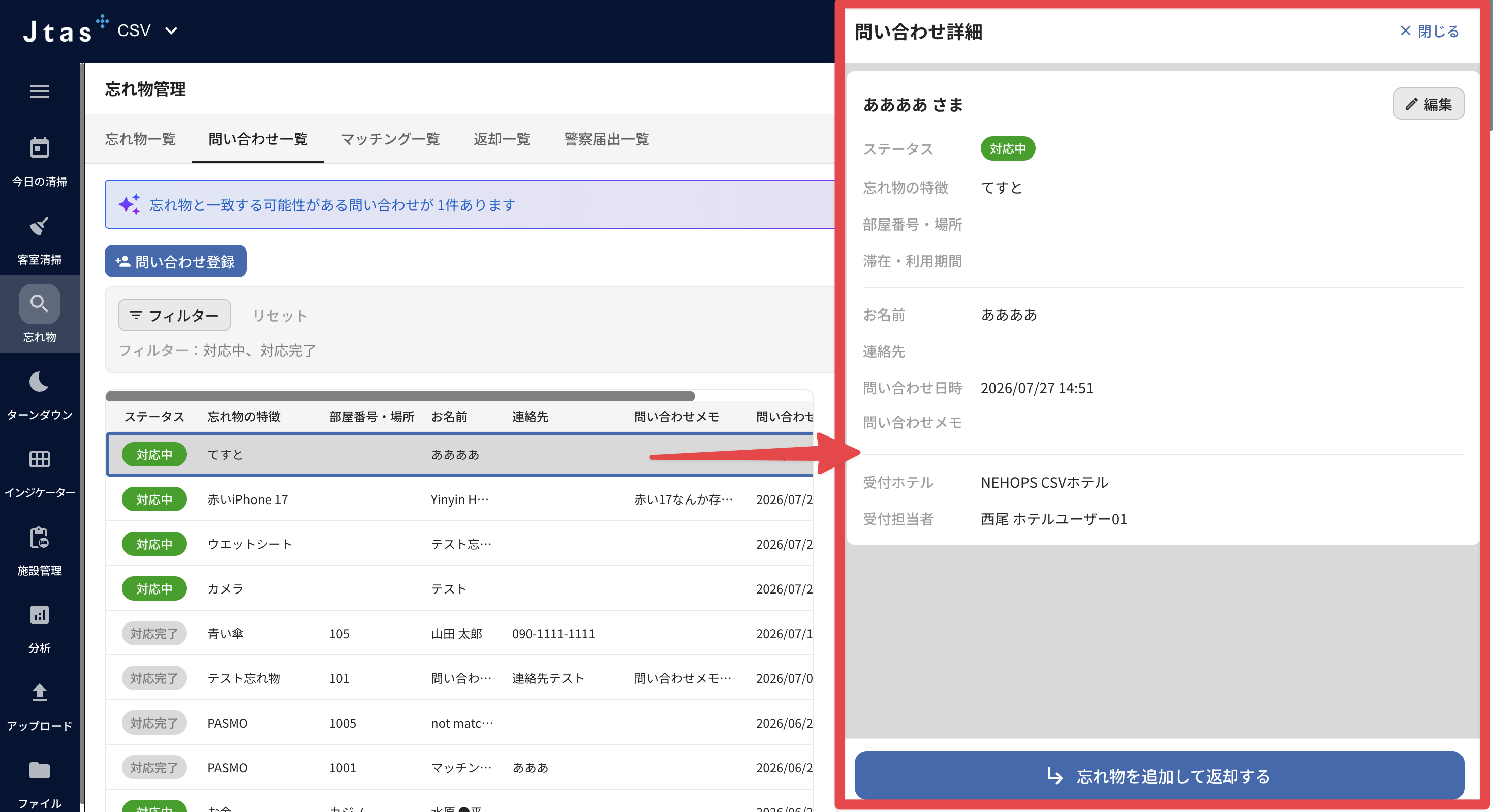Screen dimensions: 1493x812
Task: Switch to マッチング一覧 tab
Action: [390, 139]
